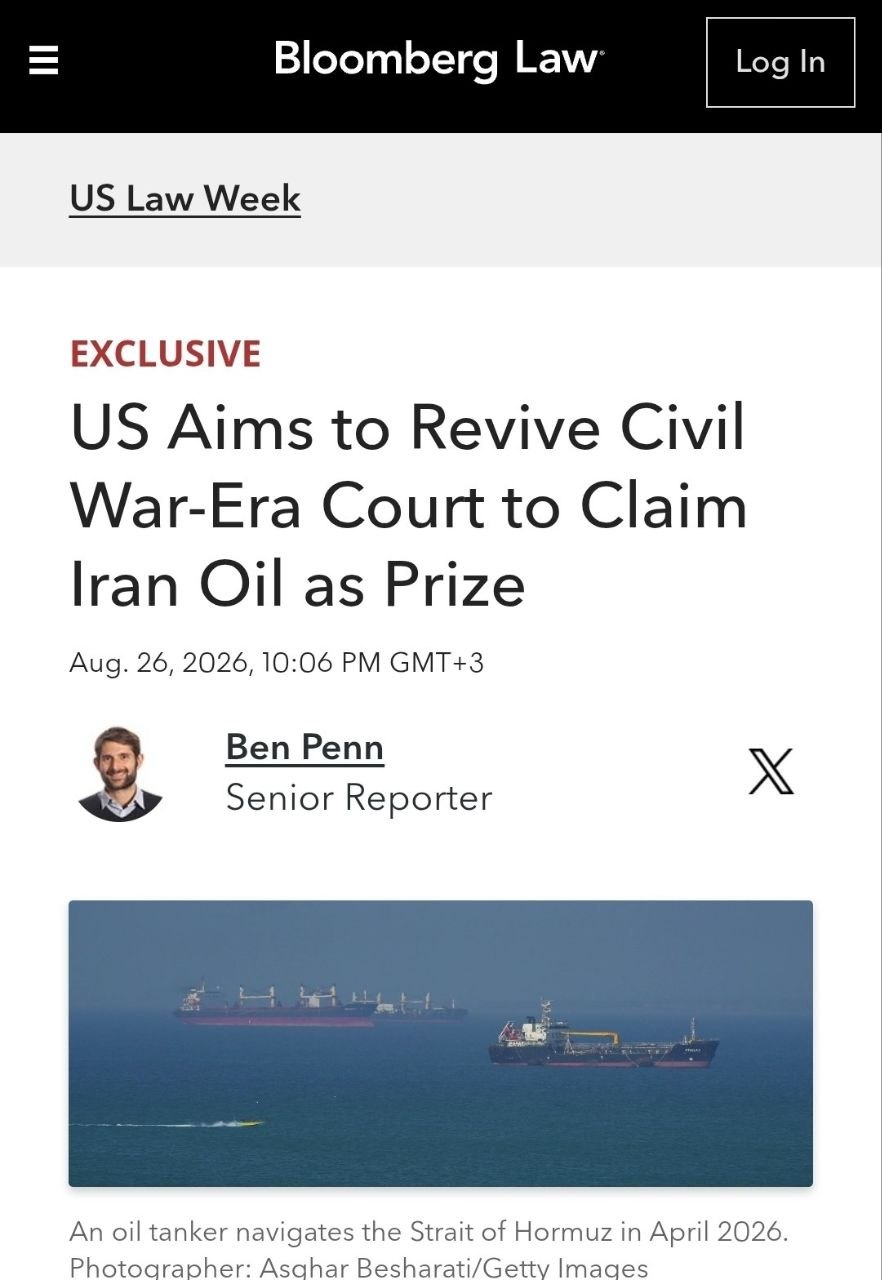Click the Asghar Besharati photographer credit
The image size is (882, 1280).
click(359, 1268)
